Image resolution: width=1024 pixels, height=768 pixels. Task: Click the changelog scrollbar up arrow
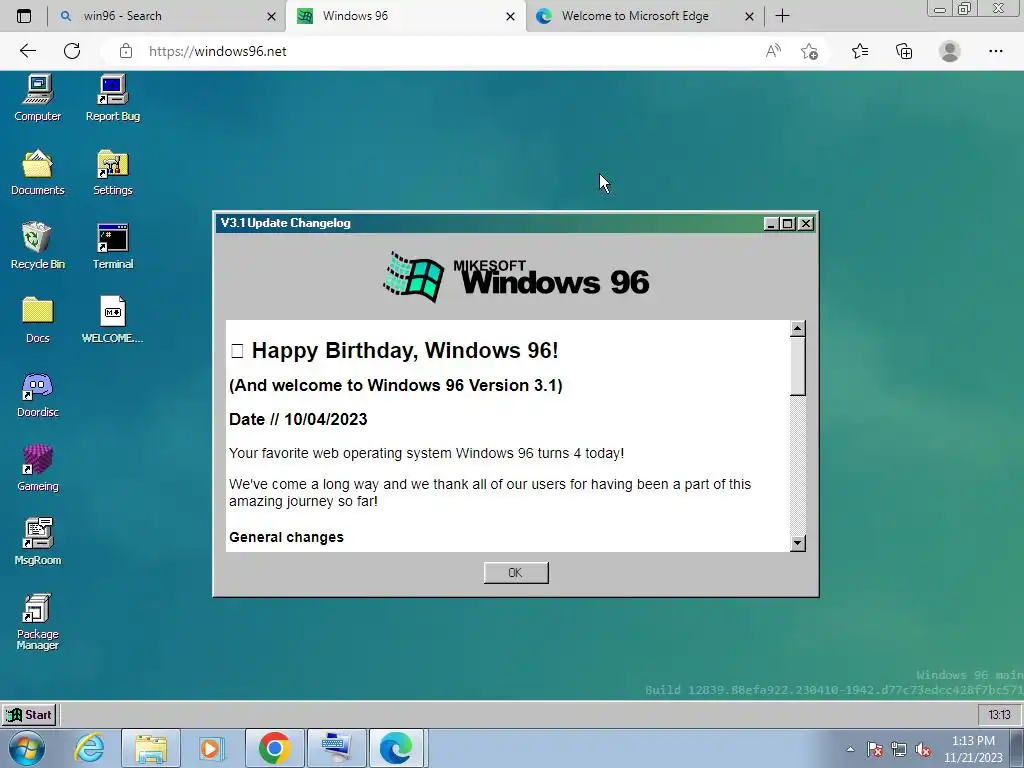[x=797, y=328]
